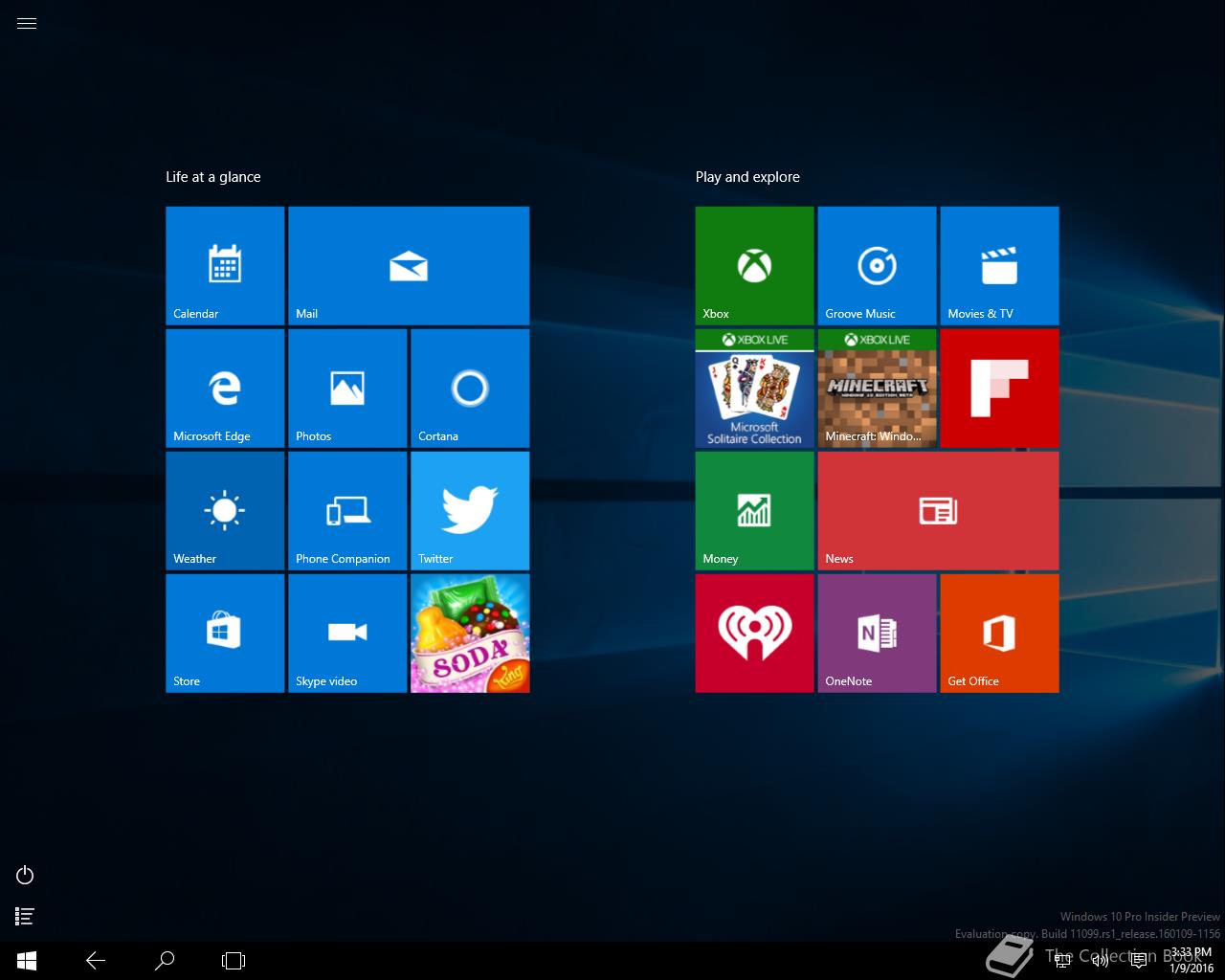Open the Photos tile
This screenshot has width=1225, height=980.
pos(347,389)
